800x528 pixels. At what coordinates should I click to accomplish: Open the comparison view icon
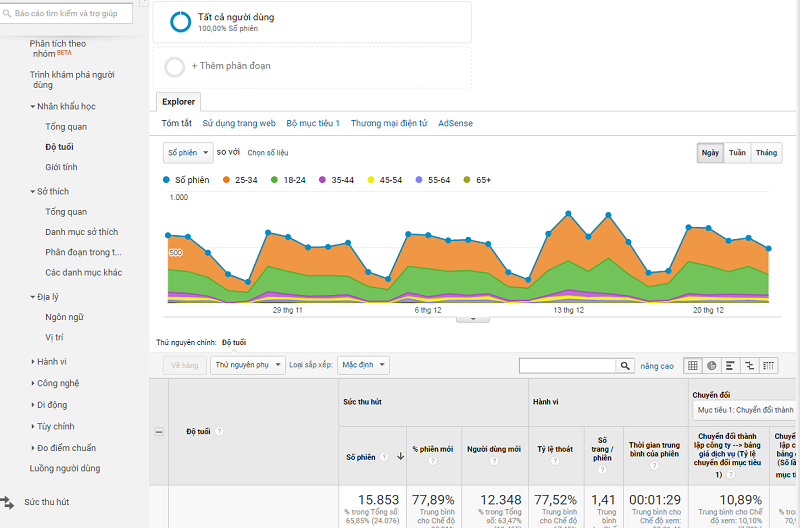[x=749, y=366]
